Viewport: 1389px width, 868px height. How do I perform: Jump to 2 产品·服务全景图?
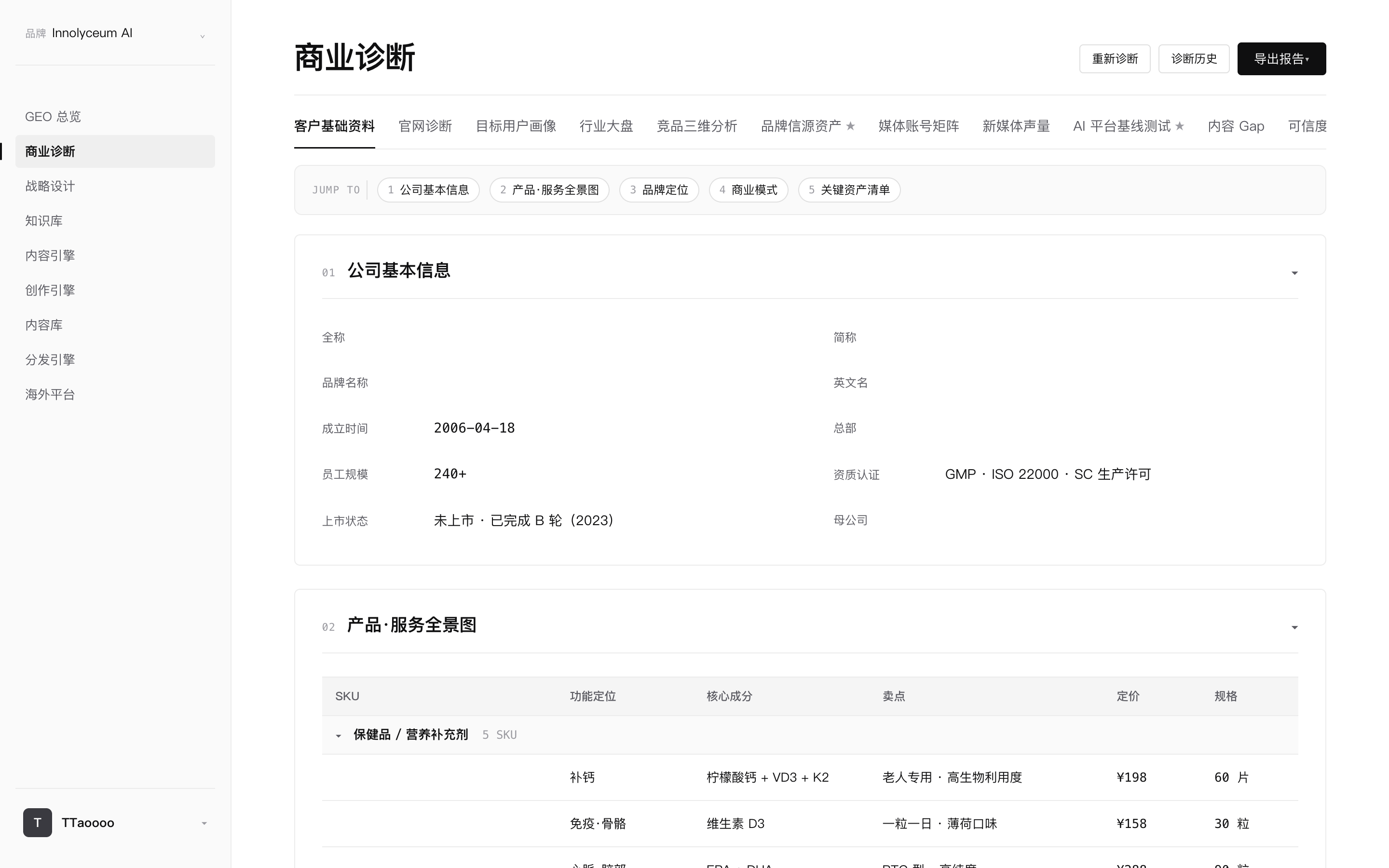click(x=549, y=190)
